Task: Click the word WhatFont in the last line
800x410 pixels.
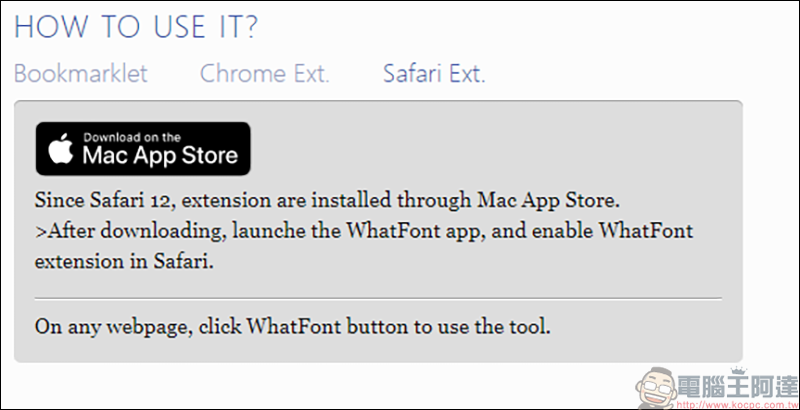Action: coord(293,326)
